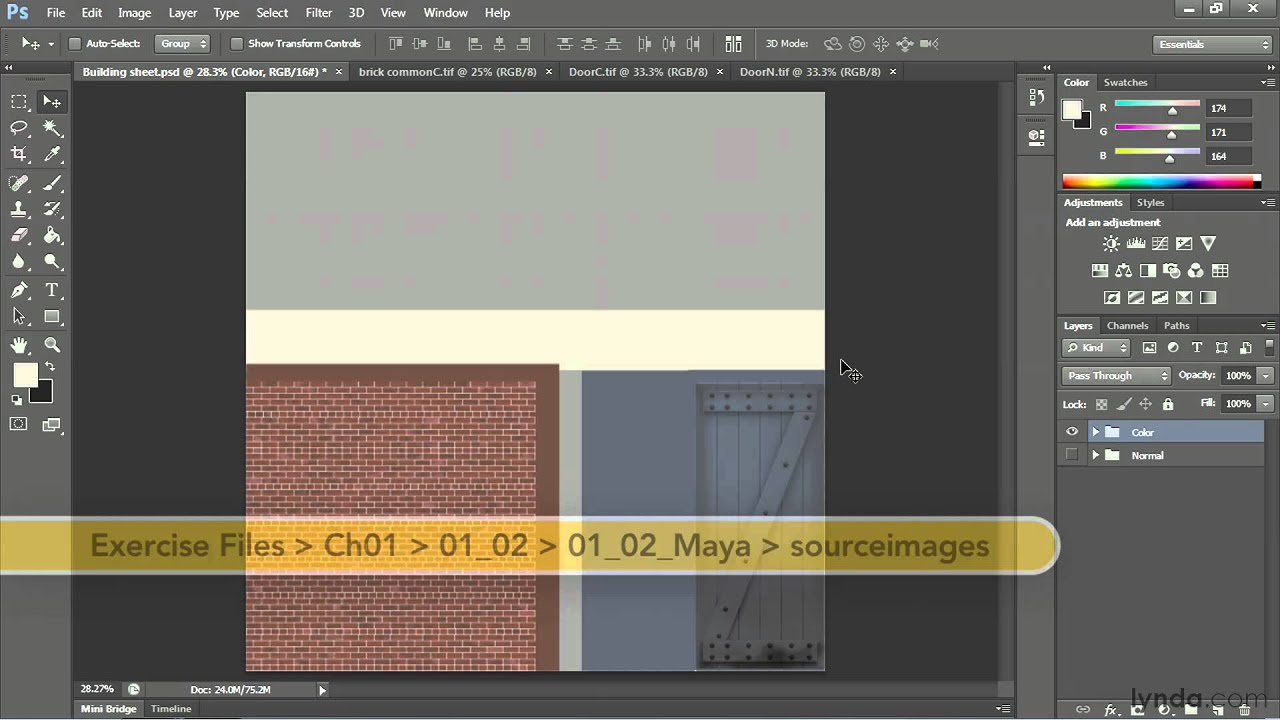Select the Lasso tool
Screen dimensions: 1280x720
pos(19,128)
